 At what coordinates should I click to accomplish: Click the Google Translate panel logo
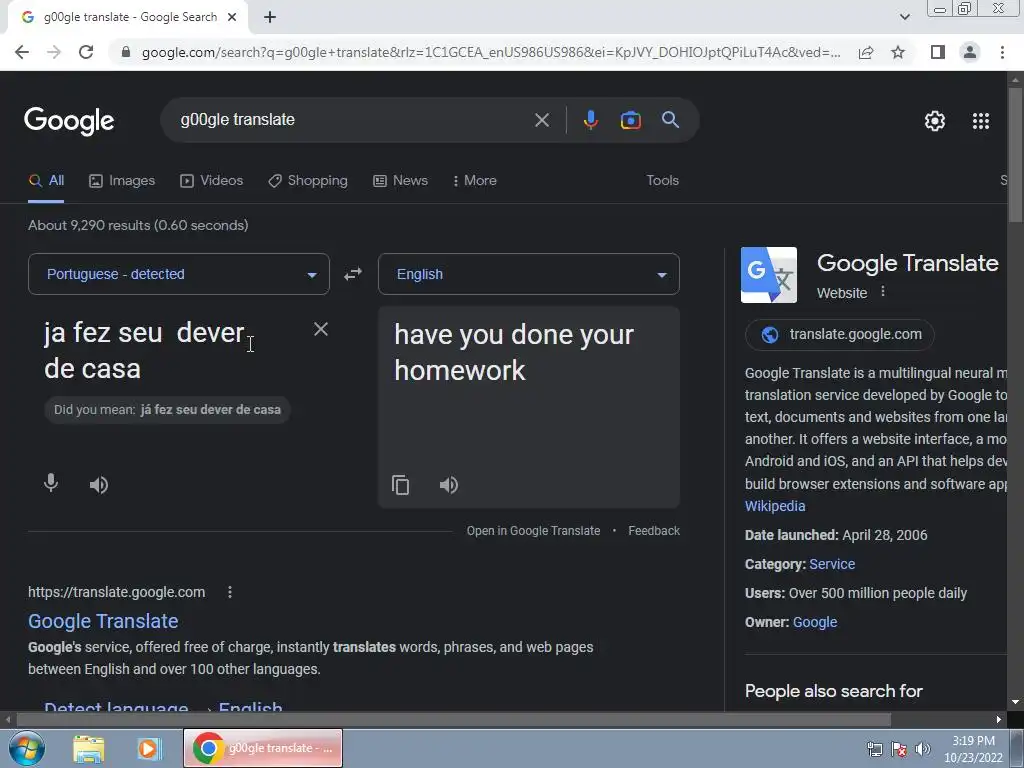coord(769,275)
